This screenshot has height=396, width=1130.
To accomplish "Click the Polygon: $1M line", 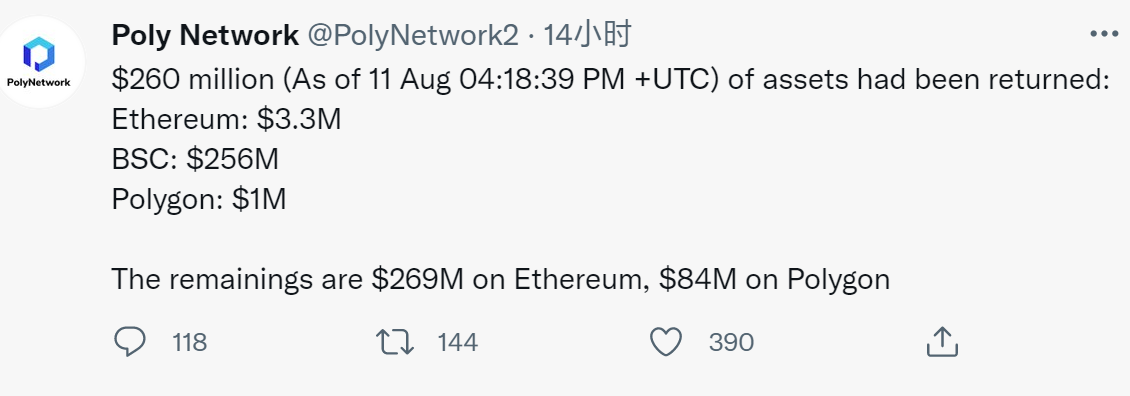I will click(199, 200).
